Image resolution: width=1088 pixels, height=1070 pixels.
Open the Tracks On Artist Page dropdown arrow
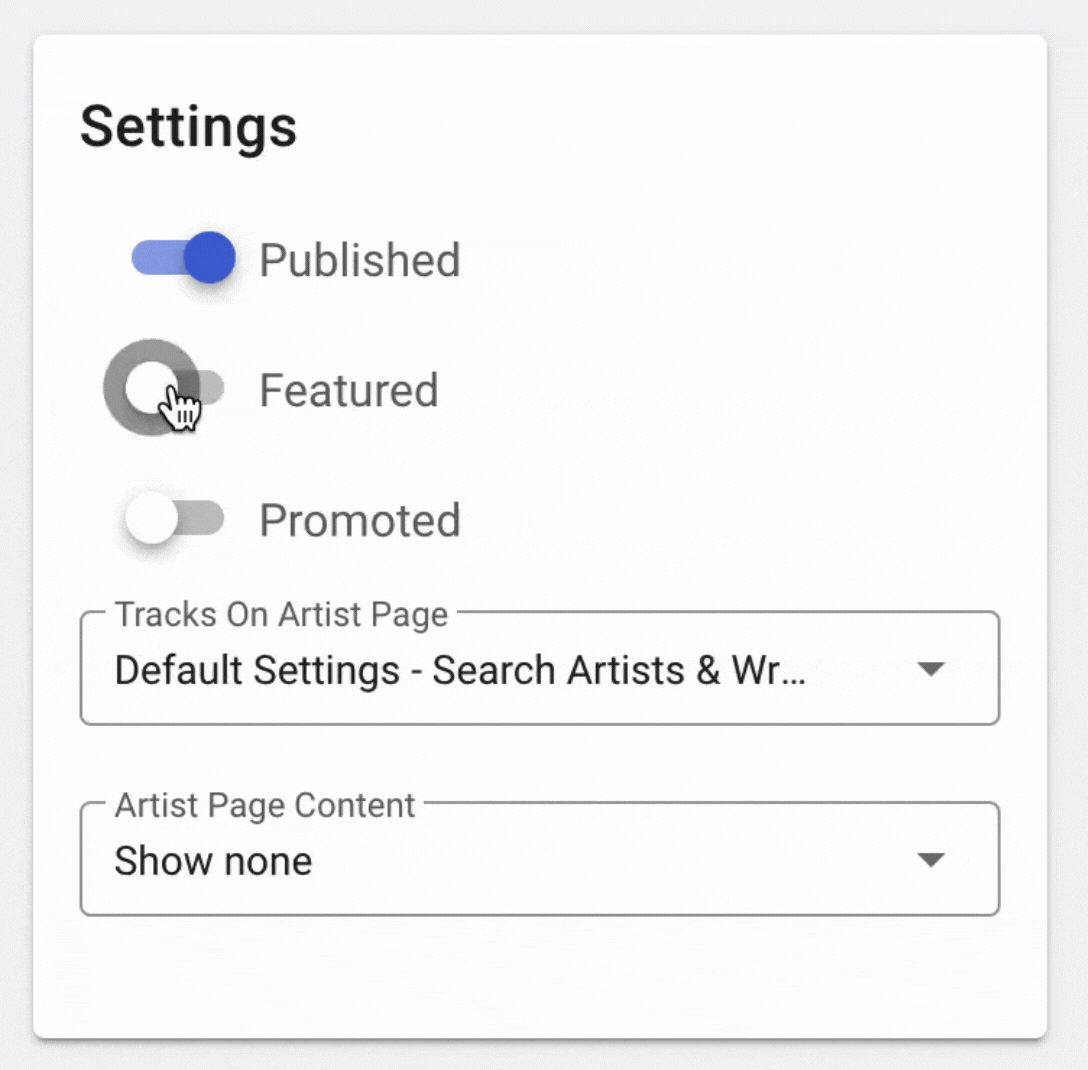click(x=931, y=669)
